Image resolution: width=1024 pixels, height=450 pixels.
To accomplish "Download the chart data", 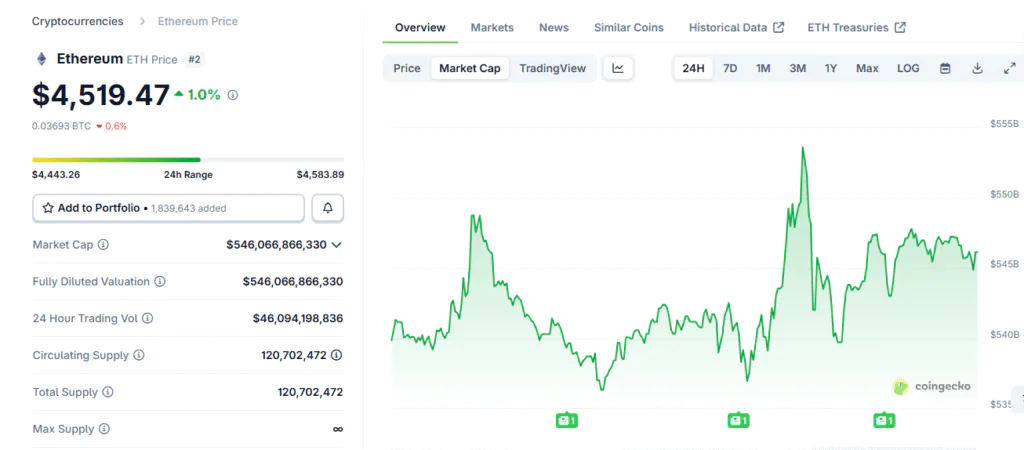I will [977, 68].
